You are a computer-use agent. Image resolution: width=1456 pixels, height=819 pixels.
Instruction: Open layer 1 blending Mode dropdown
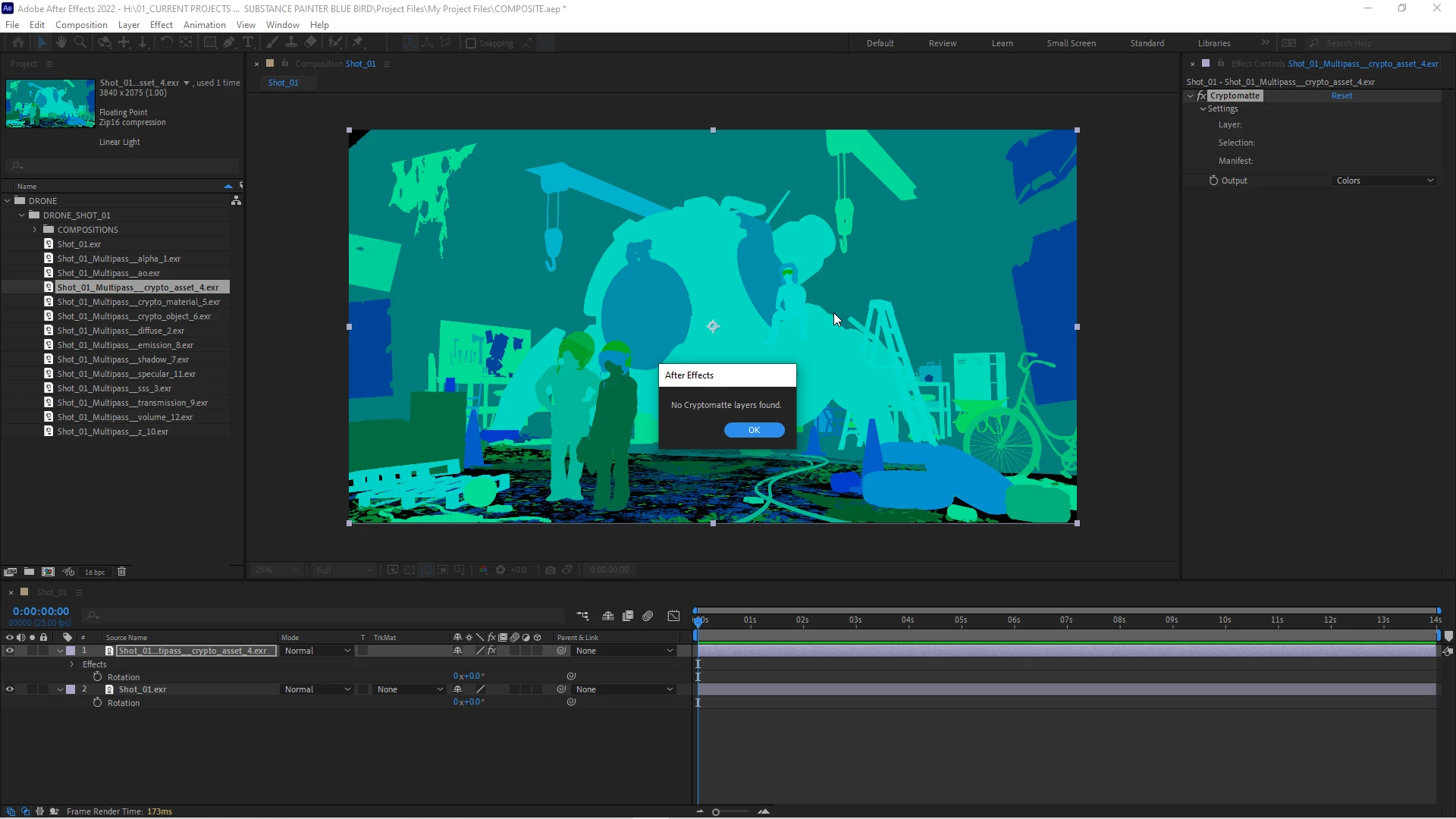pyautogui.click(x=317, y=651)
